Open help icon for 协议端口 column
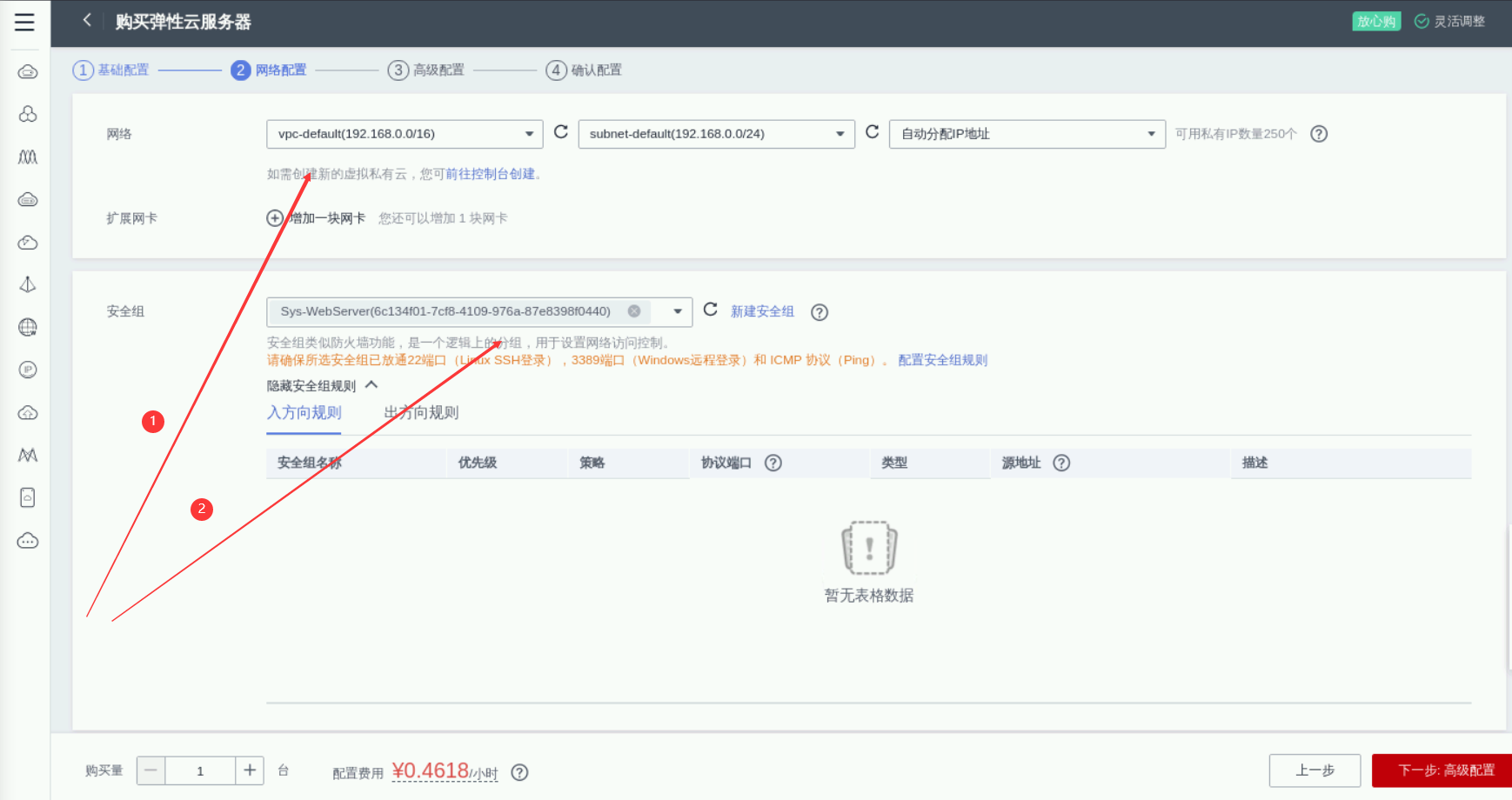The width and height of the screenshot is (1512, 800). (773, 463)
